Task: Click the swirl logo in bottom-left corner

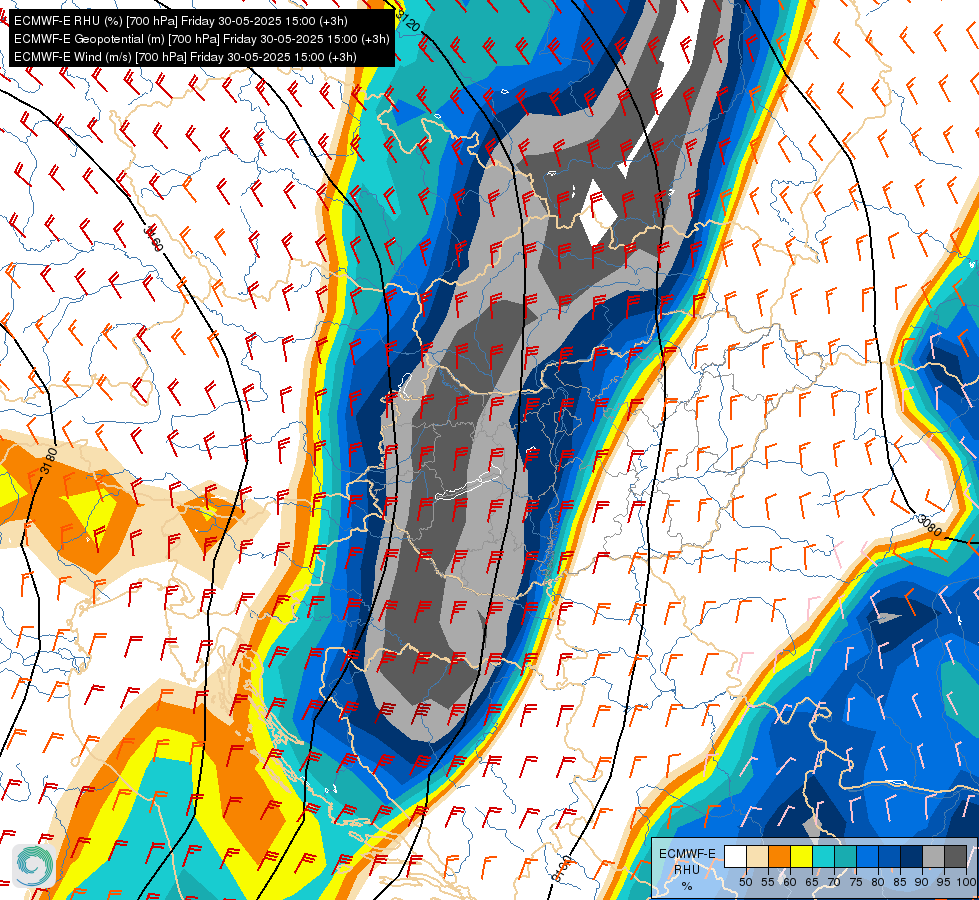Action: (x=33, y=866)
